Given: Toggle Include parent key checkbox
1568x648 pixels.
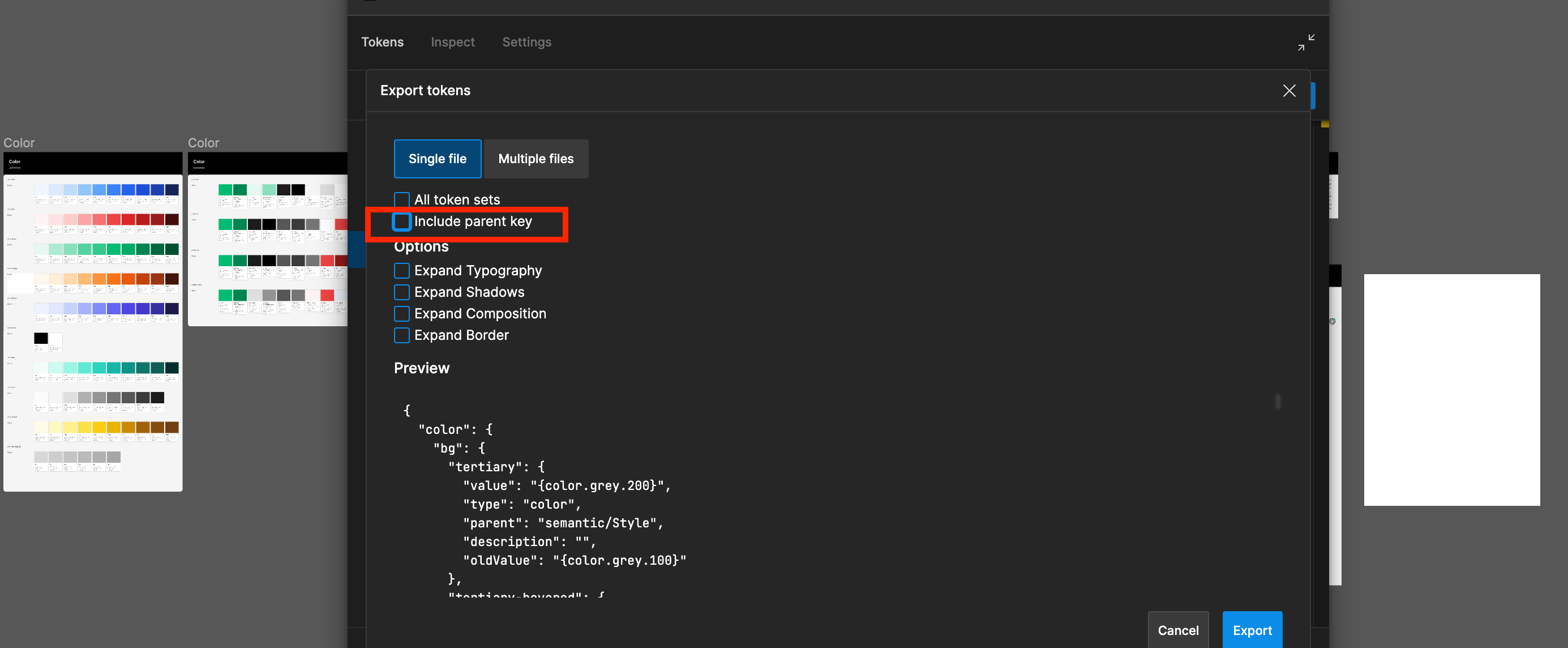Looking at the screenshot, I should click(402, 221).
